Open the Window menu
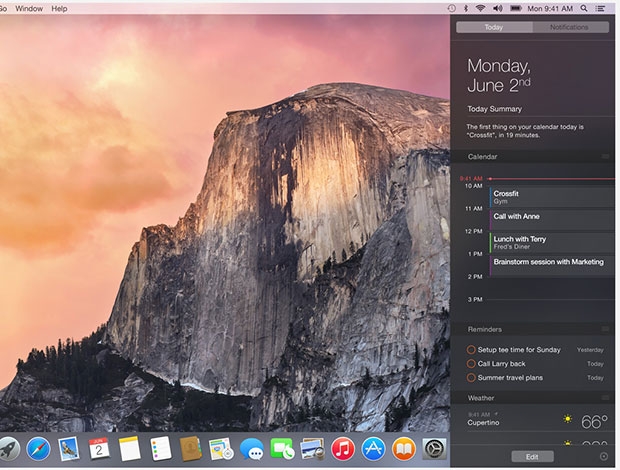This screenshot has height=470, width=620. 30,8
